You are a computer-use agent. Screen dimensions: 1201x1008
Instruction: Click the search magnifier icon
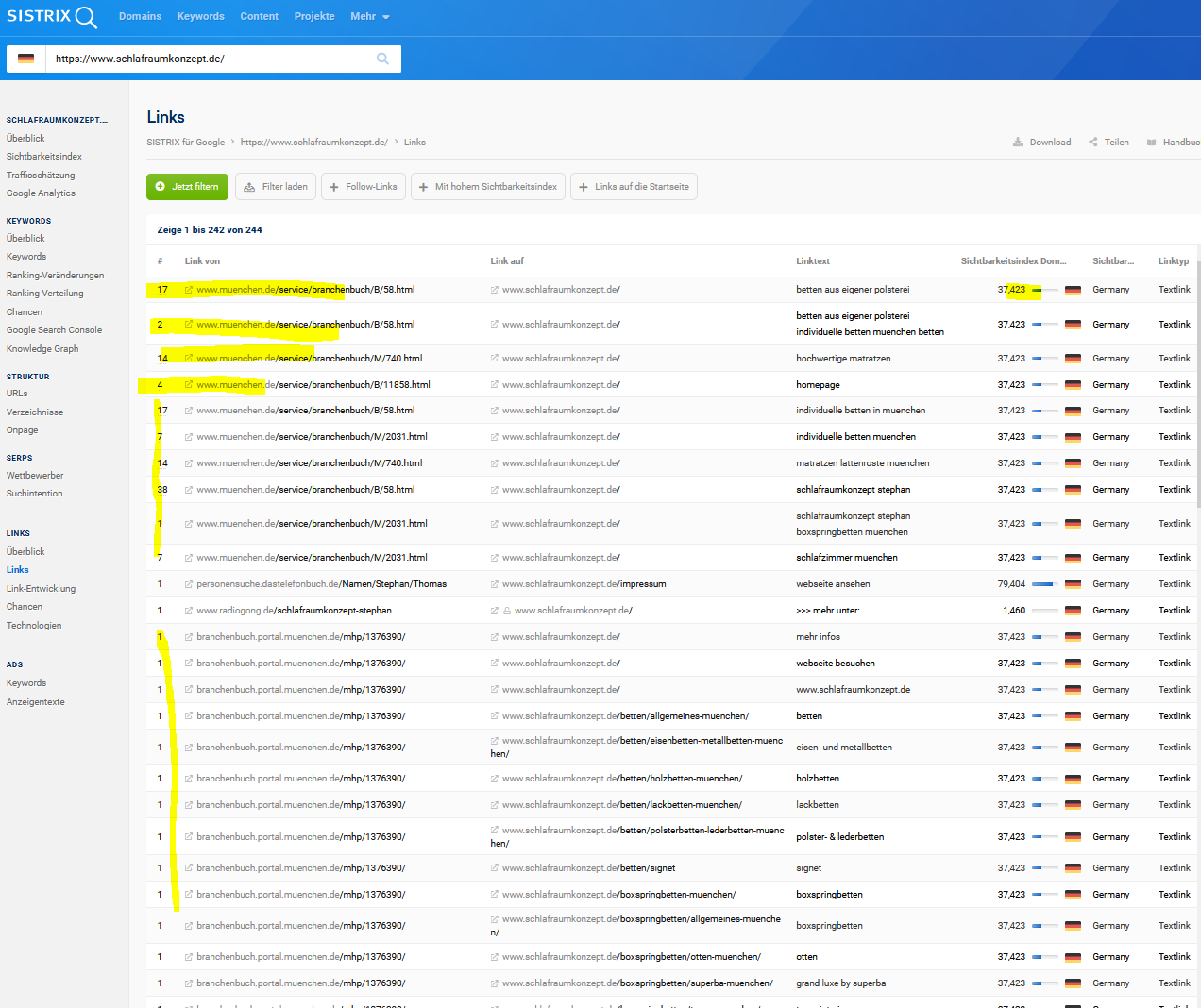point(382,59)
